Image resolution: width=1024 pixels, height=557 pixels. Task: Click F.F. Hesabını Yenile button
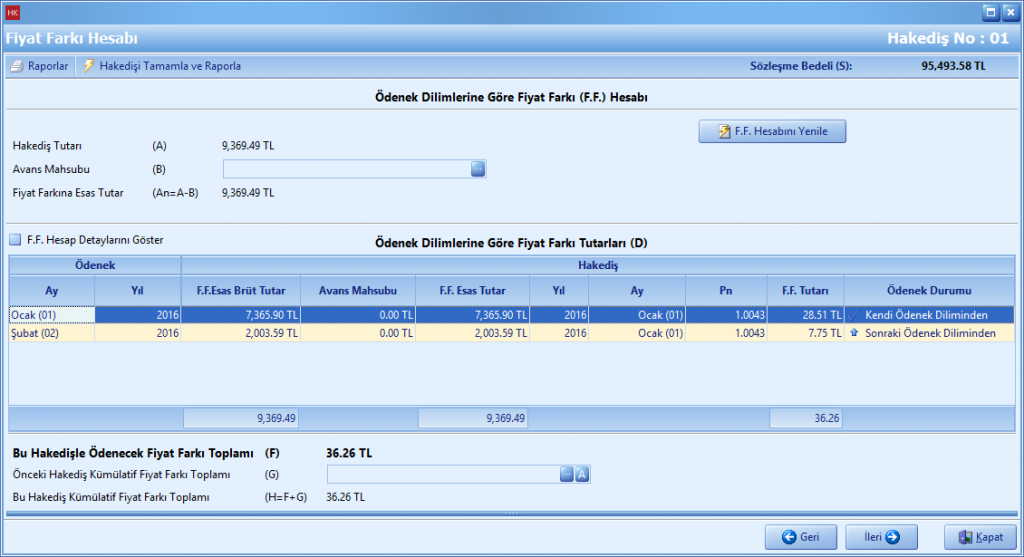[x=771, y=132]
